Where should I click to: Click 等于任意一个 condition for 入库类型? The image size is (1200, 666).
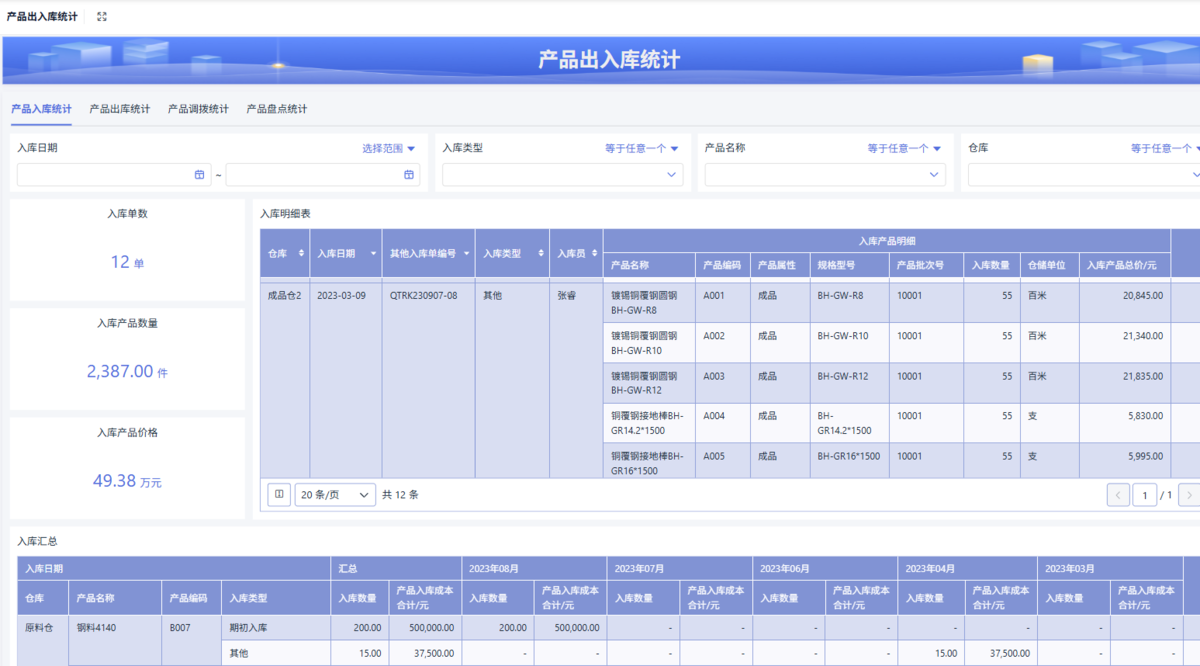coord(641,148)
